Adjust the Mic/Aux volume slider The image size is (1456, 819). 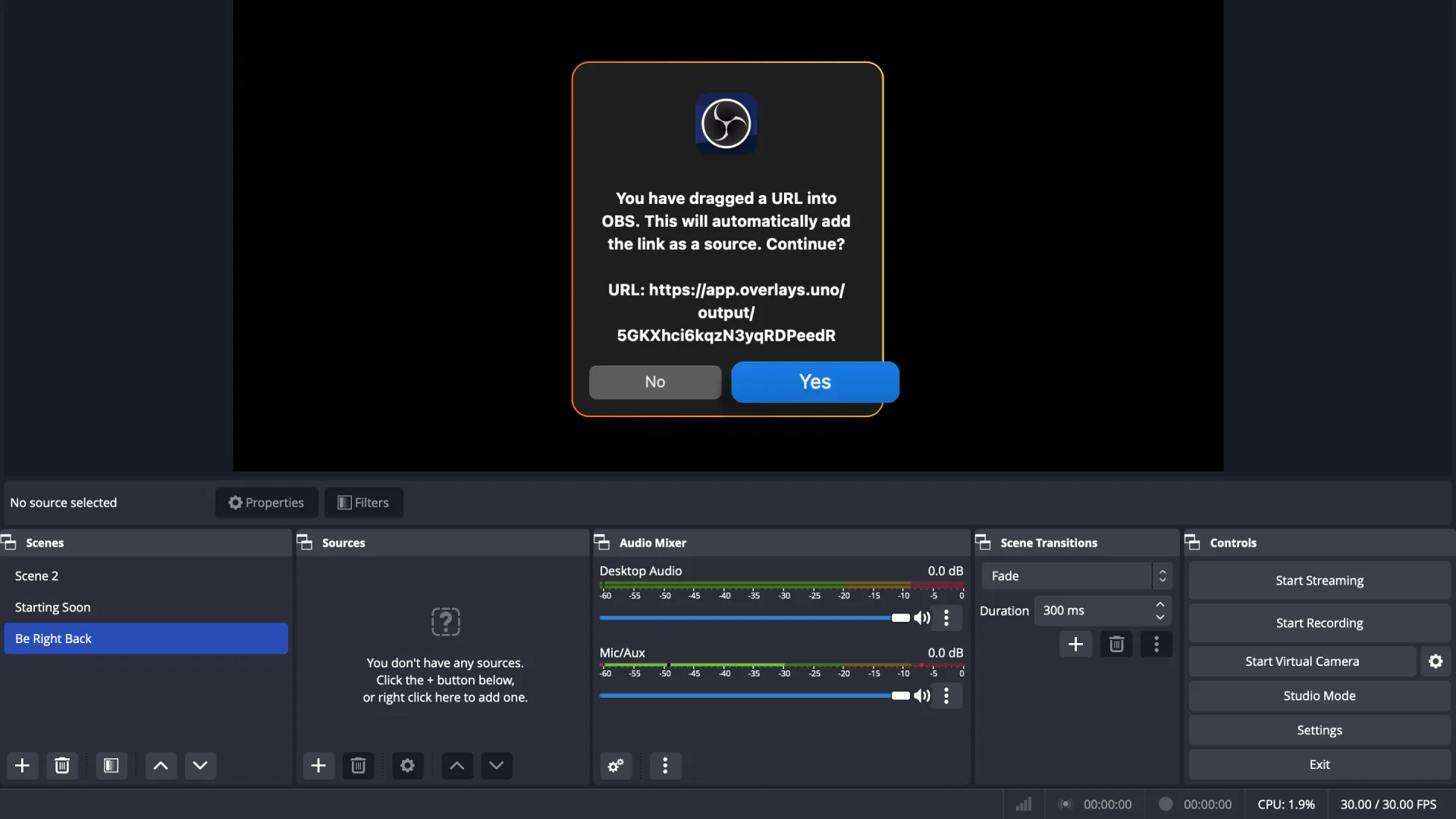coord(755,695)
